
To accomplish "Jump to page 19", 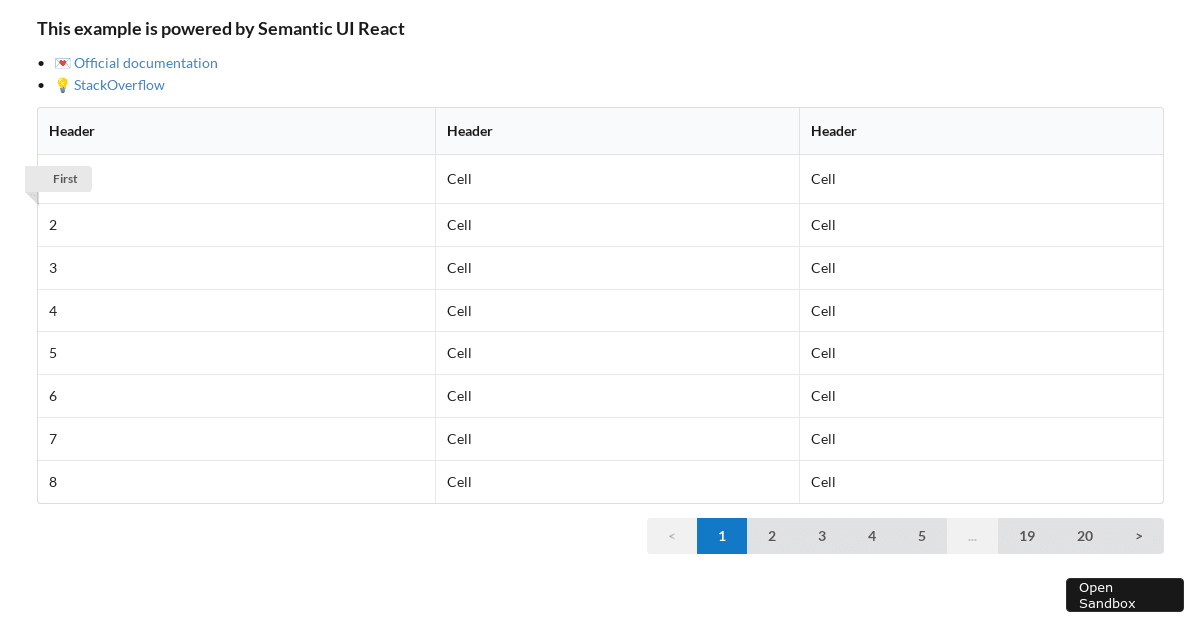I will coord(1027,536).
